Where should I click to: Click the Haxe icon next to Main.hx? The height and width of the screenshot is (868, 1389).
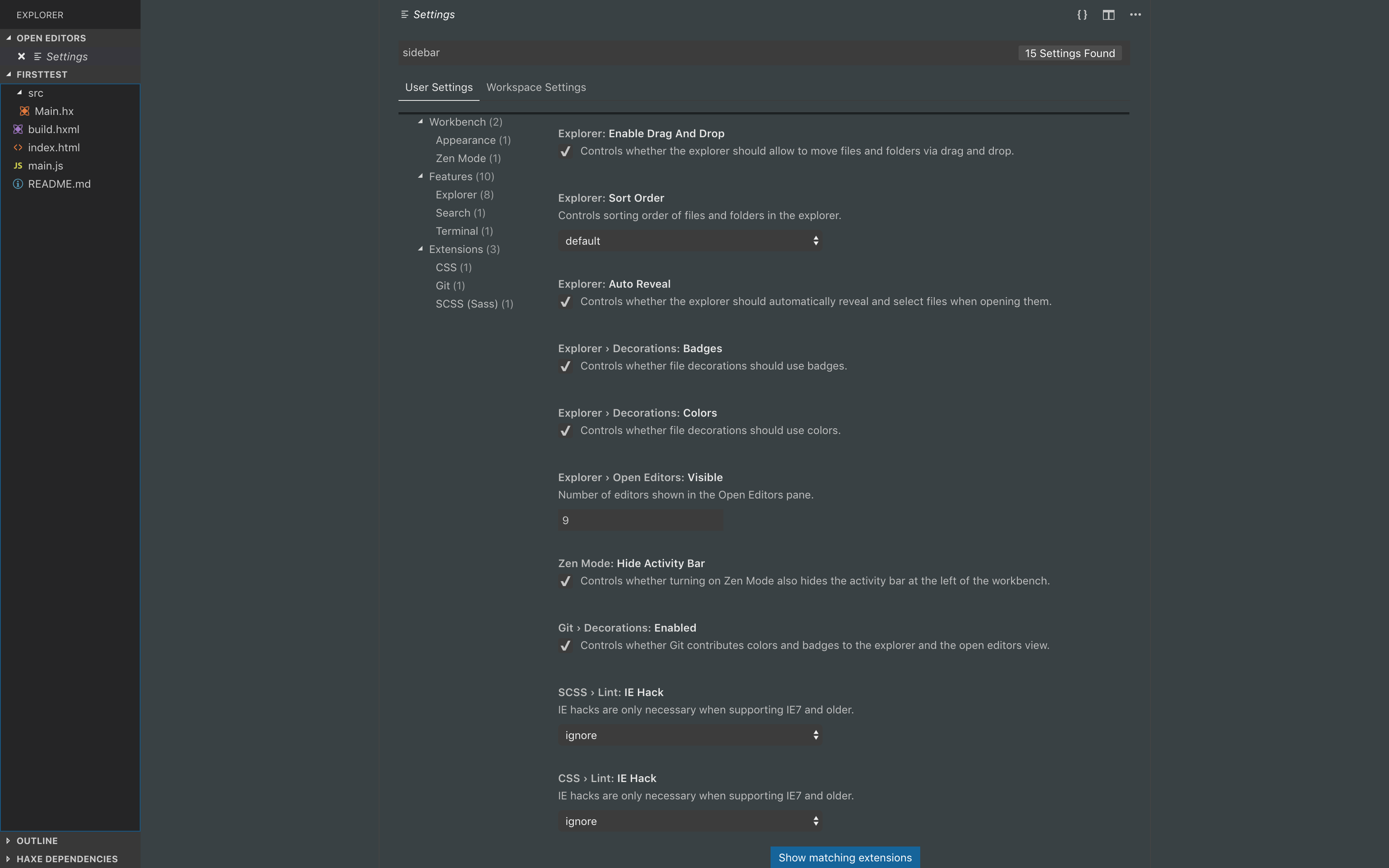coord(25,111)
